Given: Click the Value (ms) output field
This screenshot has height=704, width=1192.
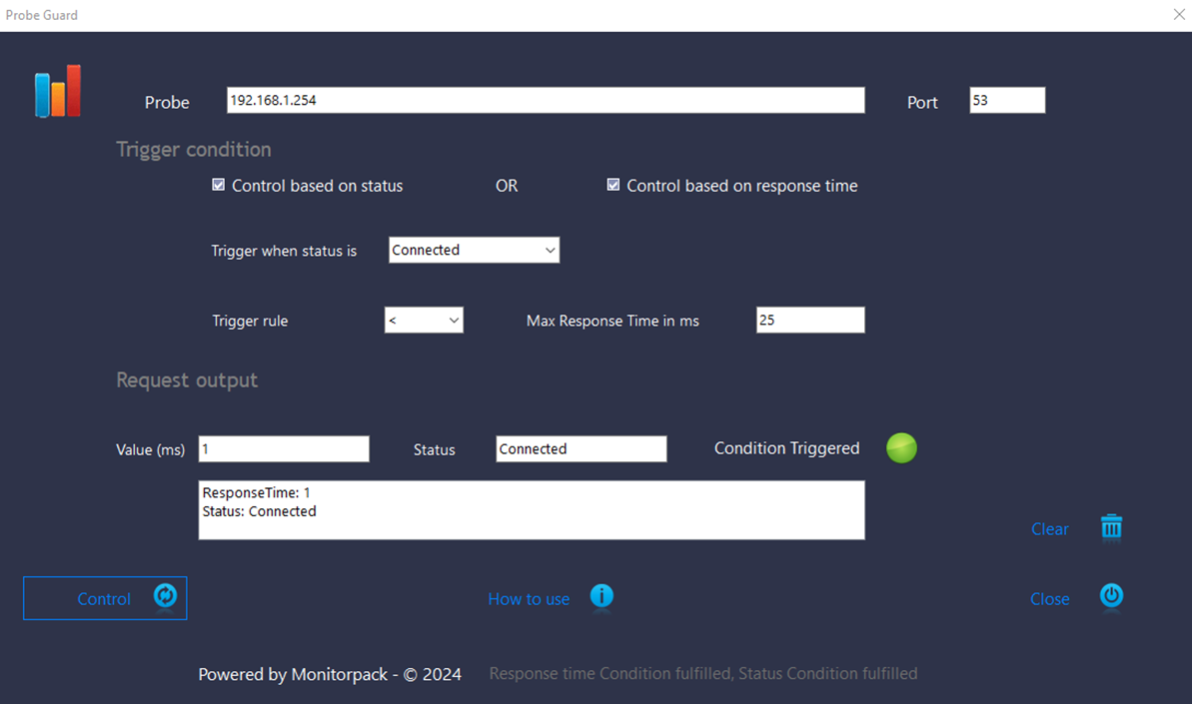Looking at the screenshot, I should [x=284, y=449].
